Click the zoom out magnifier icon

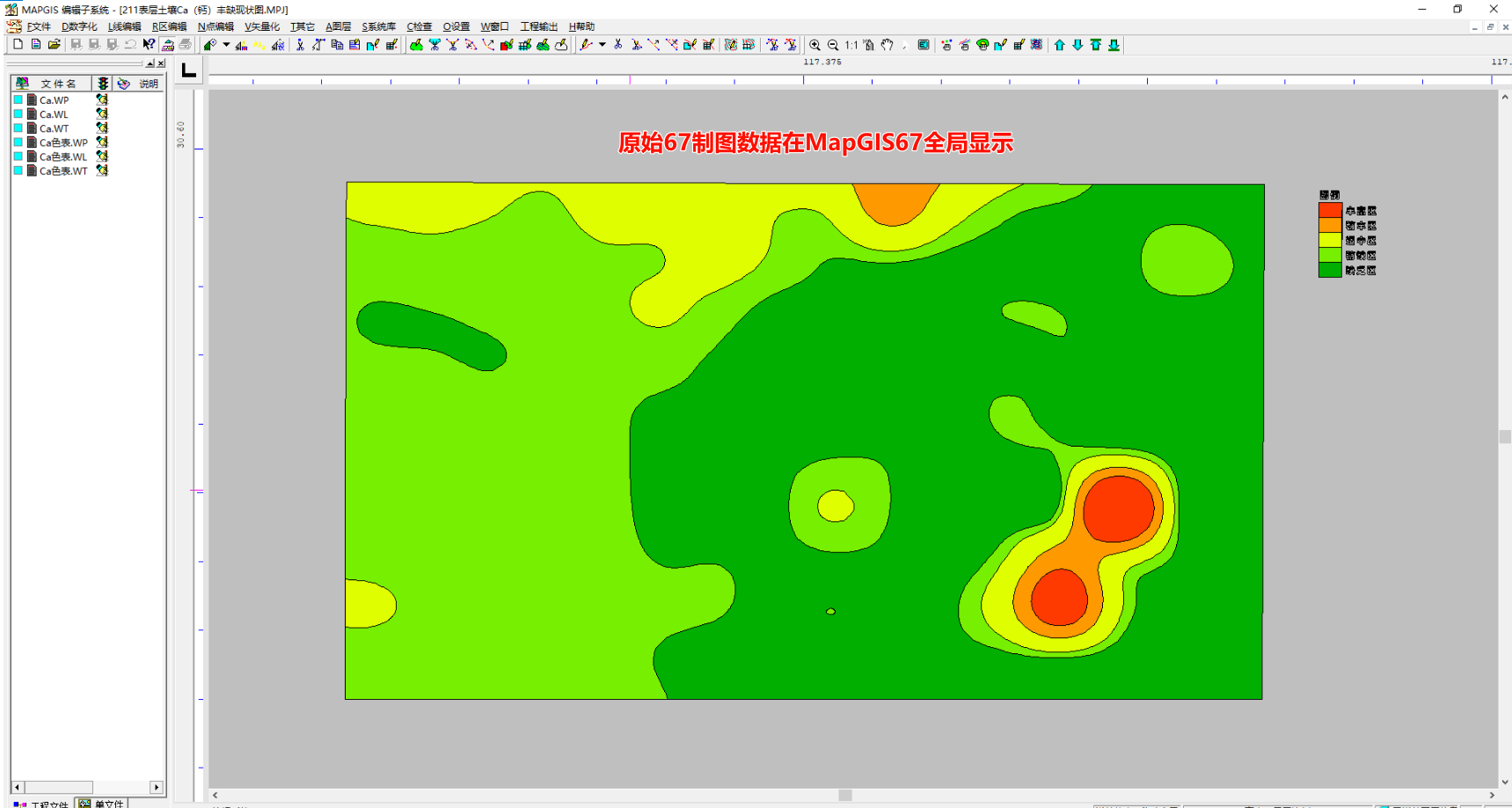[x=833, y=45]
